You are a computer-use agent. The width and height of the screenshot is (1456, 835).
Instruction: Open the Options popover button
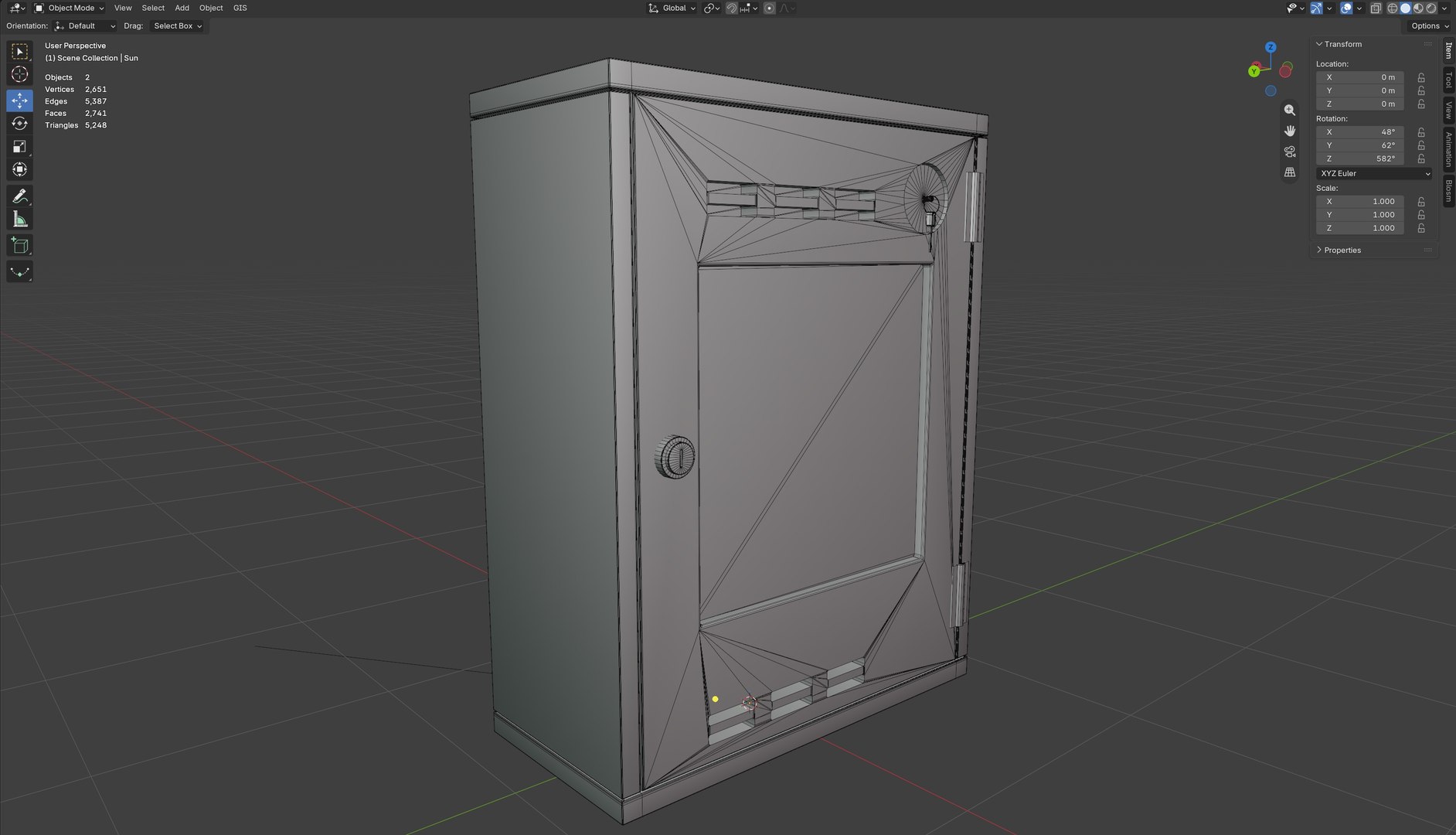pos(1429,26)
